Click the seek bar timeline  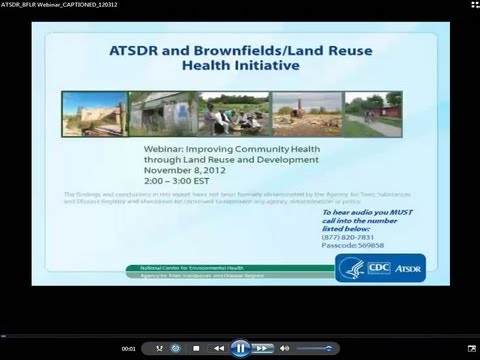pos(240,336)
